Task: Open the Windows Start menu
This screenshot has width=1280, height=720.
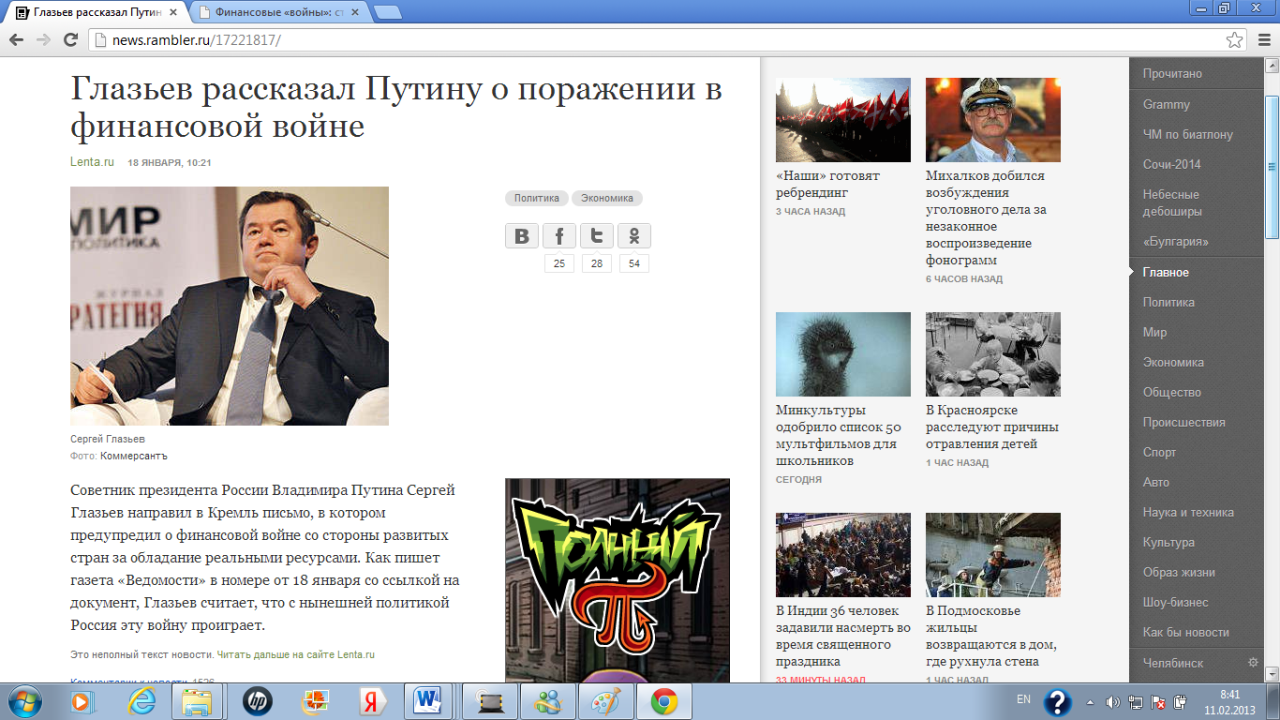Action: coord(23,702)
